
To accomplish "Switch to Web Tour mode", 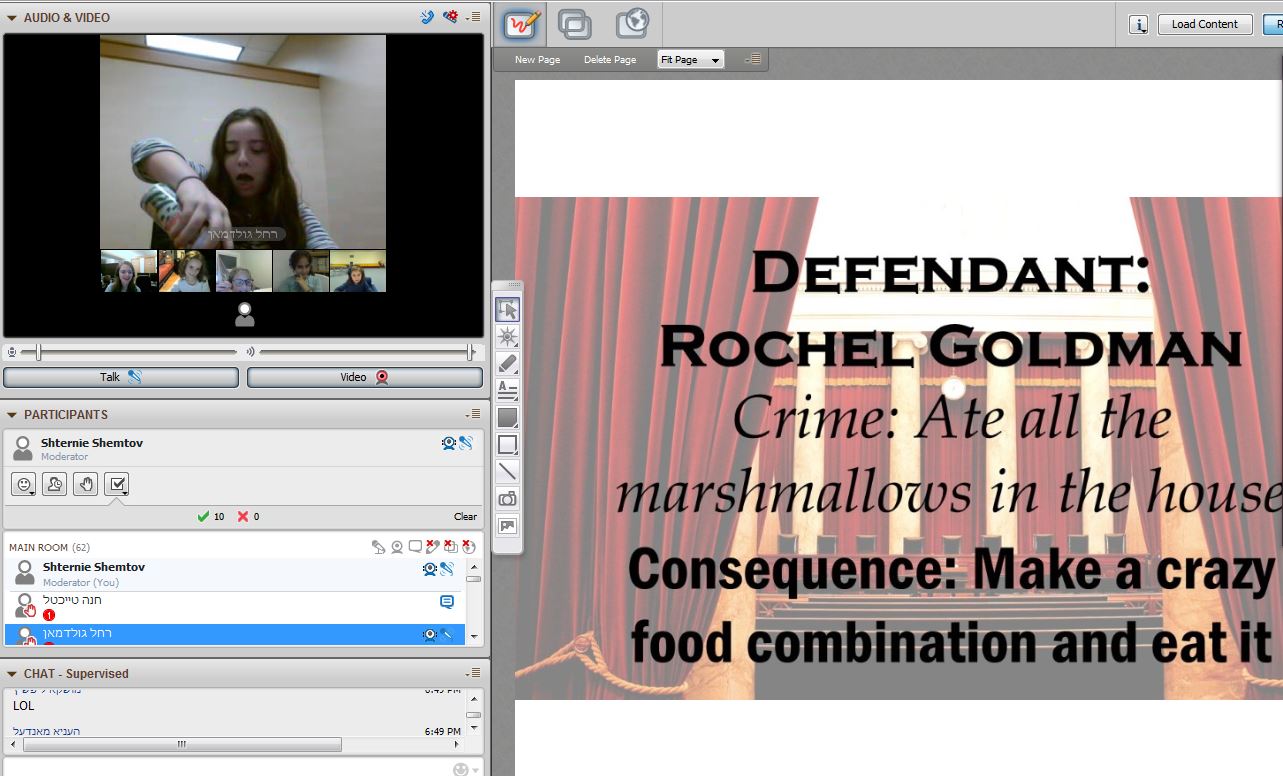I will click(632, 23).
